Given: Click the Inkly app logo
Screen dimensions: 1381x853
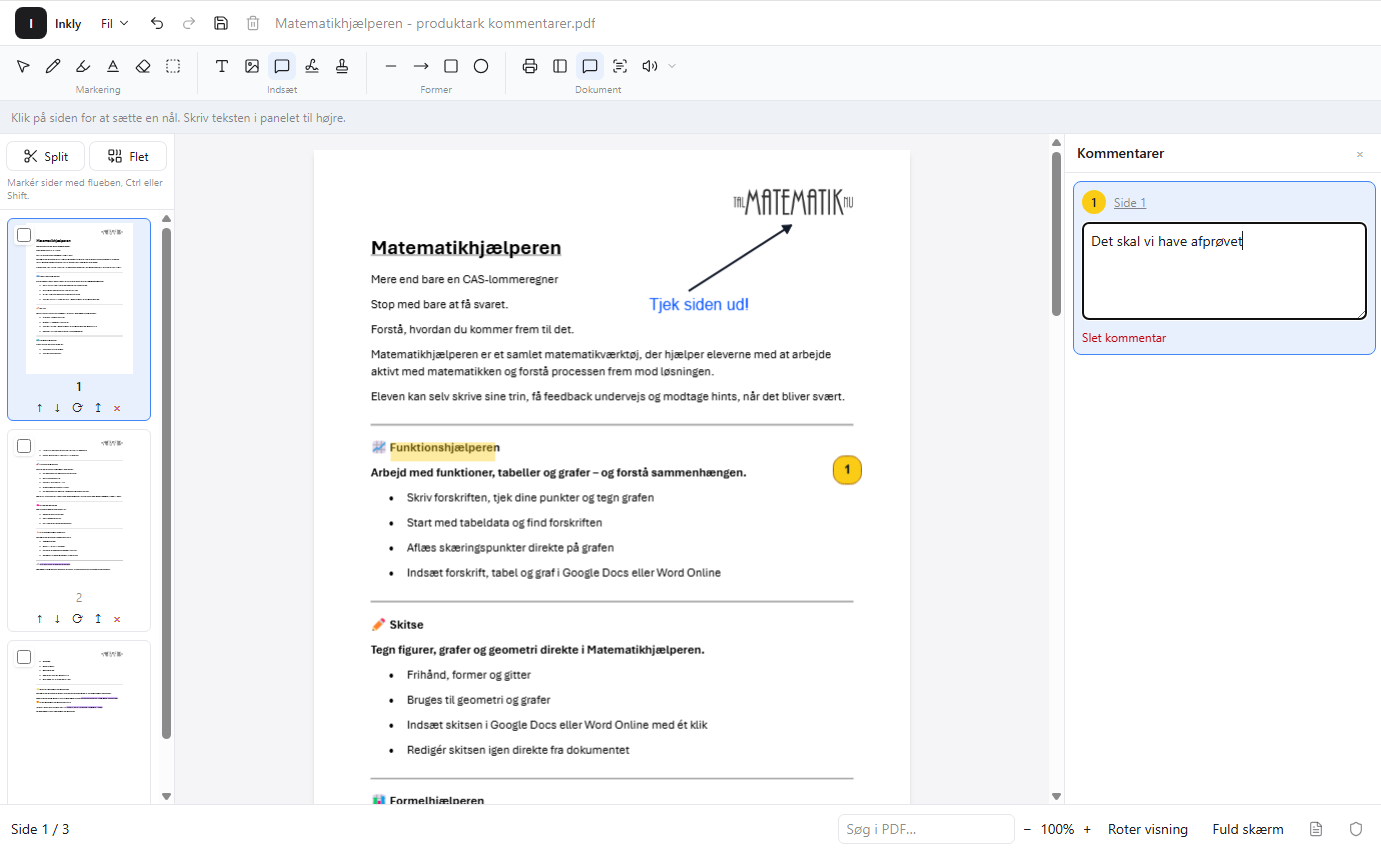Looking at the screenshot, I should (x=31, y=23).
